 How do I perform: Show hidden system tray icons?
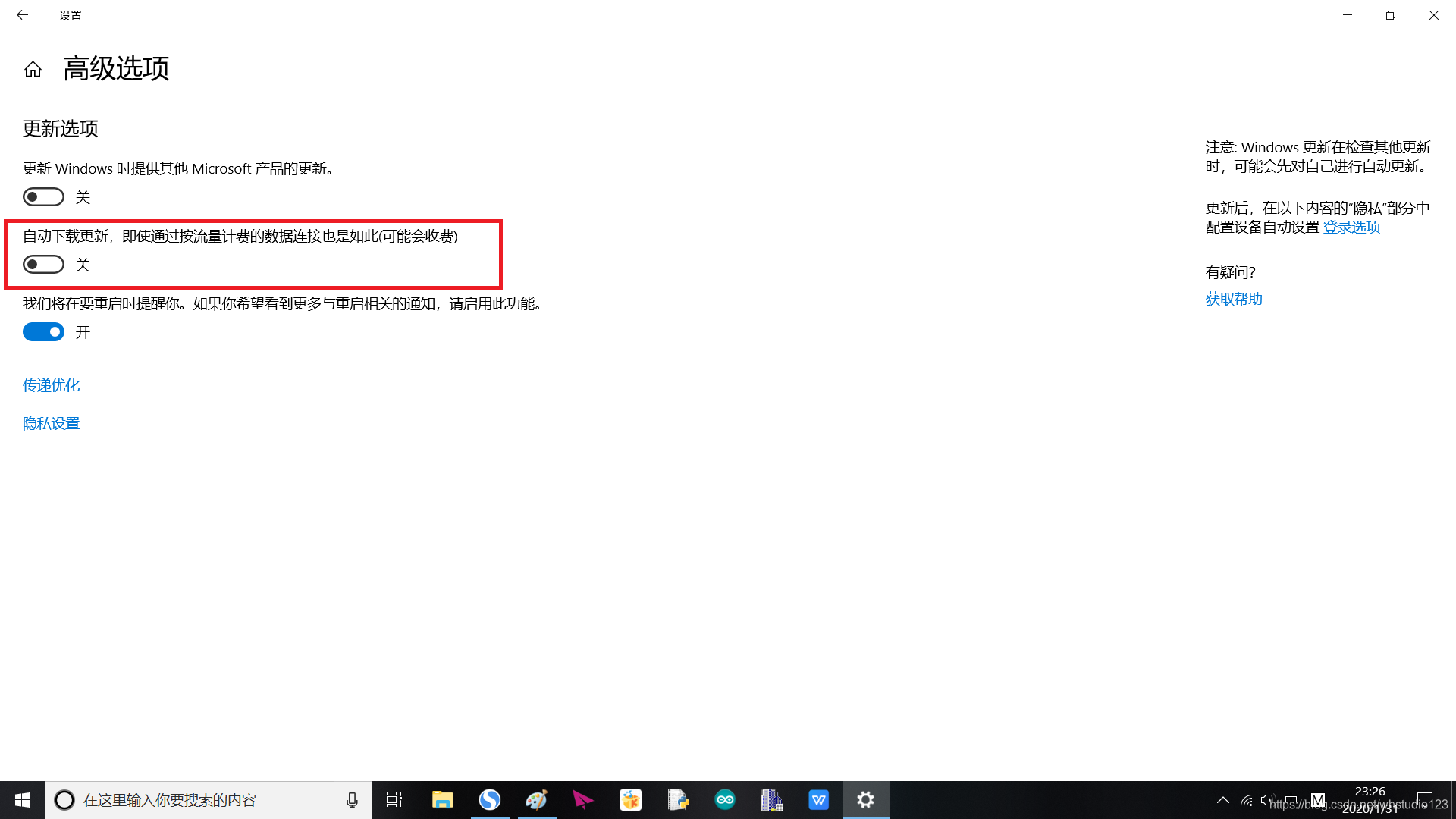[1223, 800]
